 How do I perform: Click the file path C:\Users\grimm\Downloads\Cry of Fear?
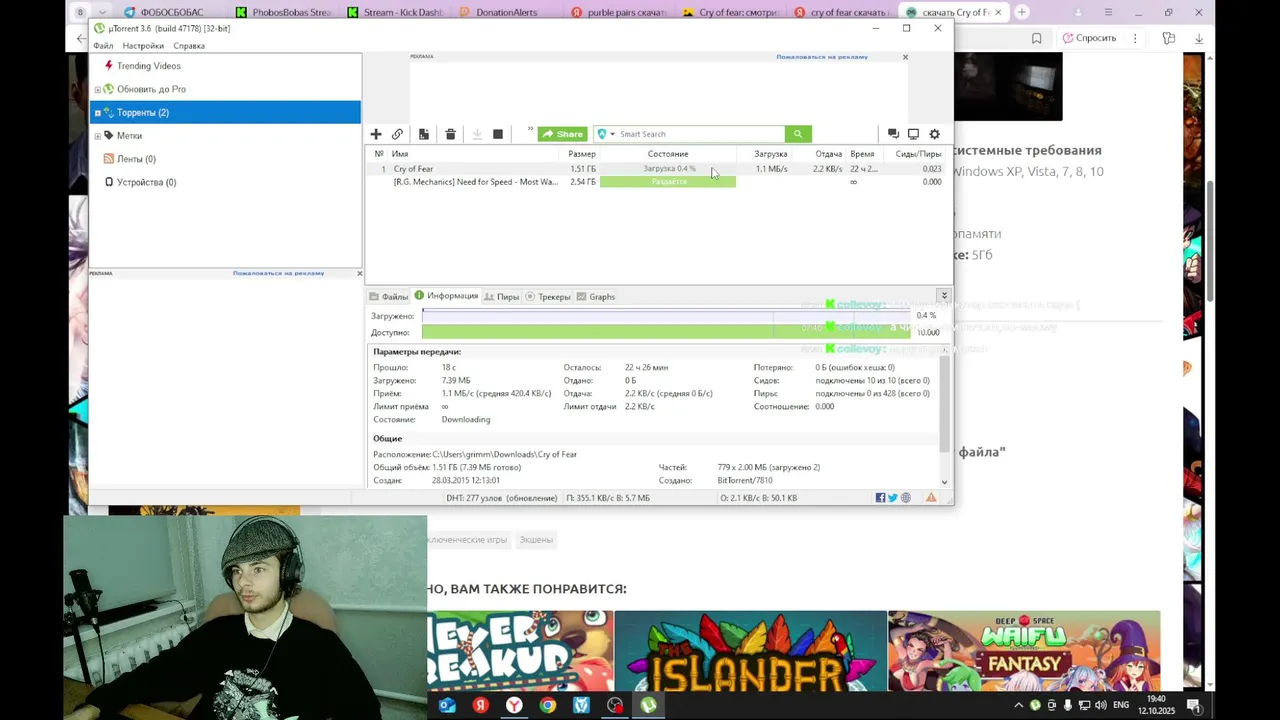505,455
